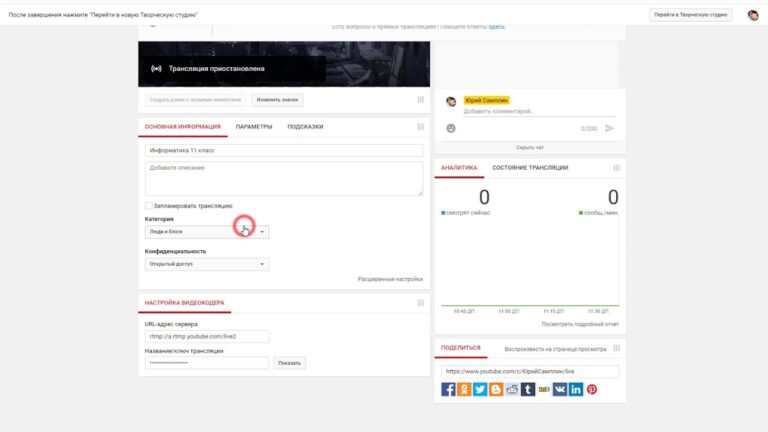The image size is (768, 432).
Task: Click the chat user avatar
Action: (451, 101)
